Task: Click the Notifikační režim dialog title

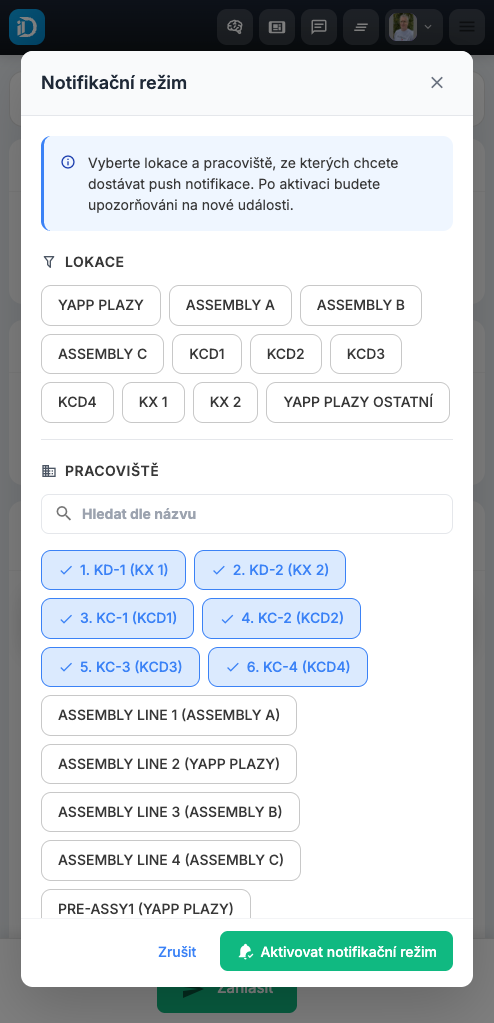Action: (x=114, y=83)
